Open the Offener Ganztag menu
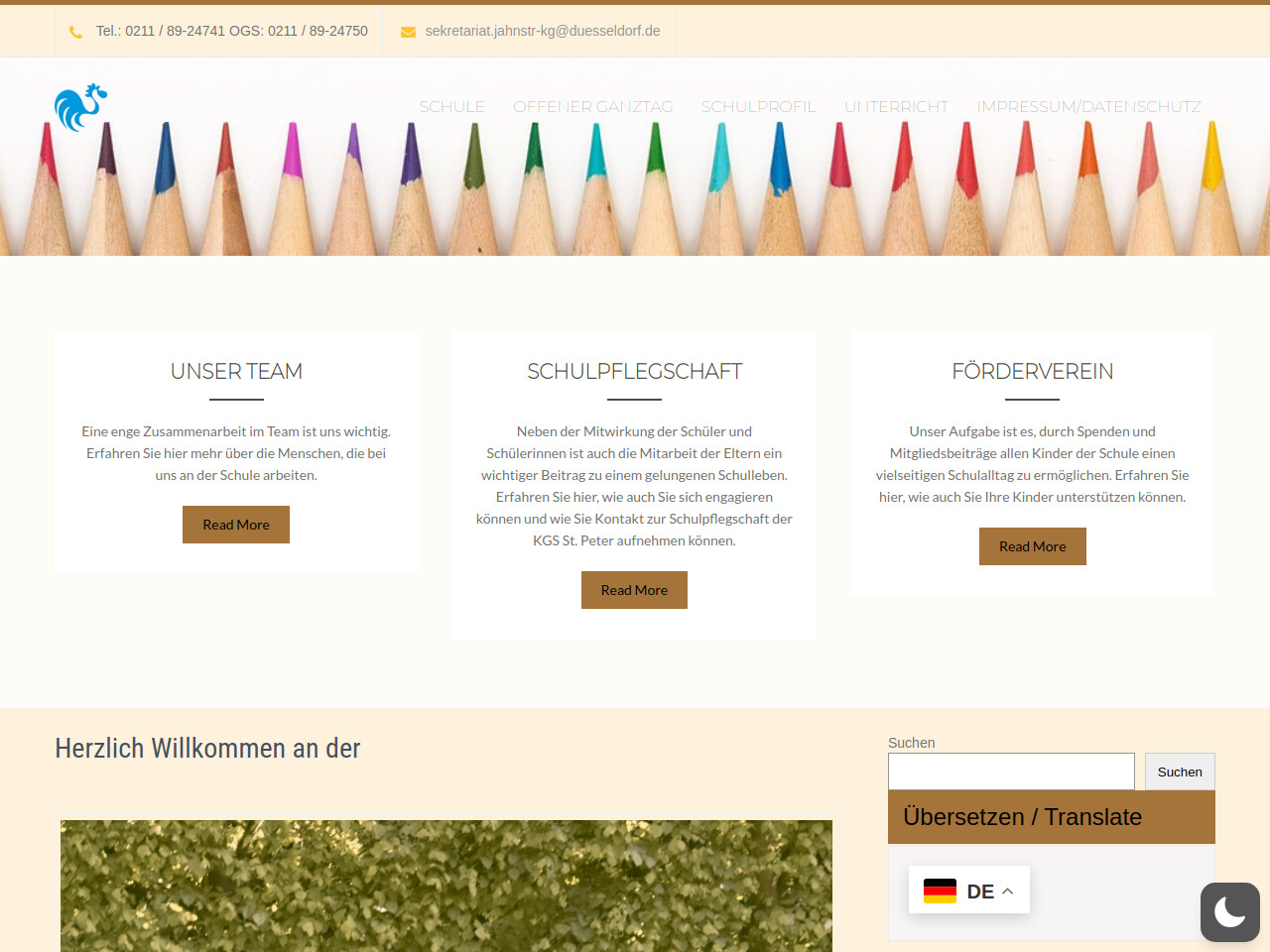The width and height of the screenshot is (1270, 952). 592,107
